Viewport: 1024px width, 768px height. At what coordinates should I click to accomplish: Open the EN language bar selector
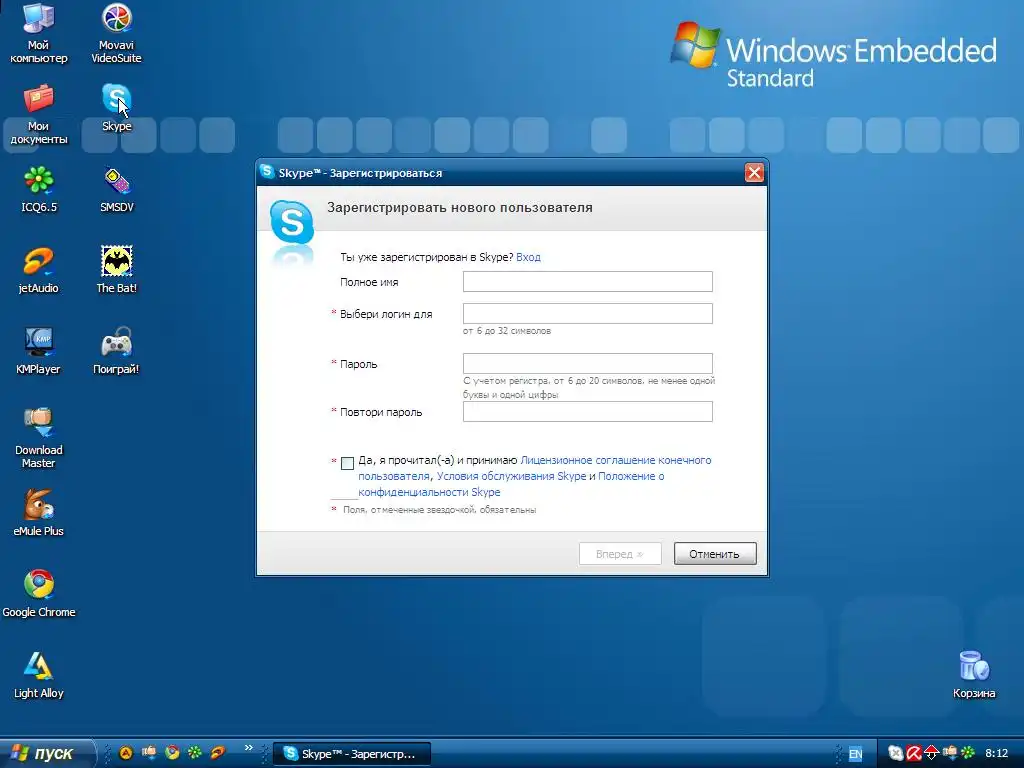click(x=855, y=754)
